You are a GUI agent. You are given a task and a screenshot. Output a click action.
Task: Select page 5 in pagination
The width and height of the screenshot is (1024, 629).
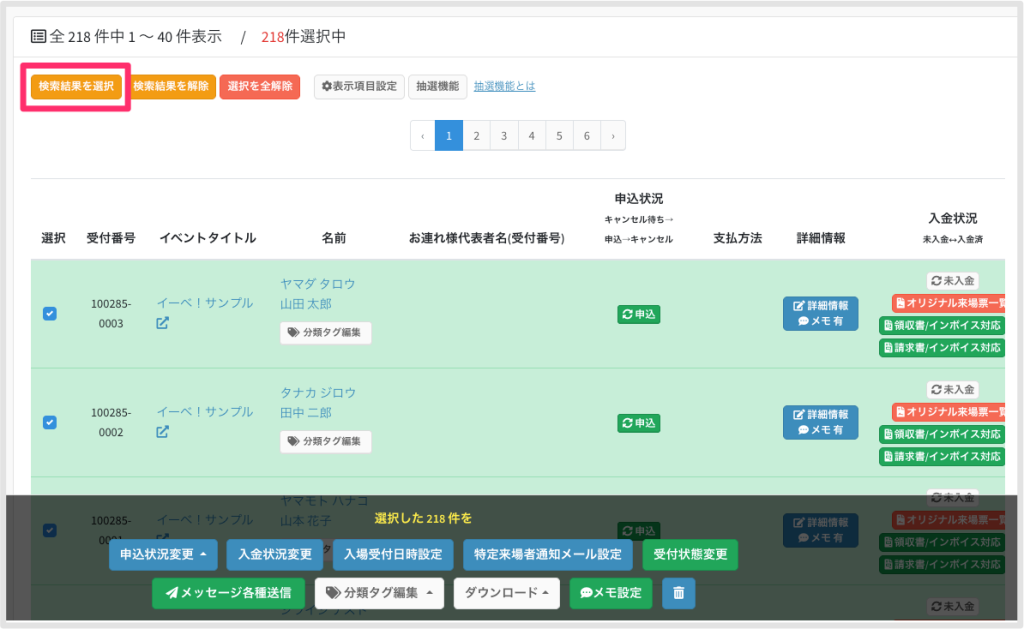pyautogui.click(x=559, y=136)
